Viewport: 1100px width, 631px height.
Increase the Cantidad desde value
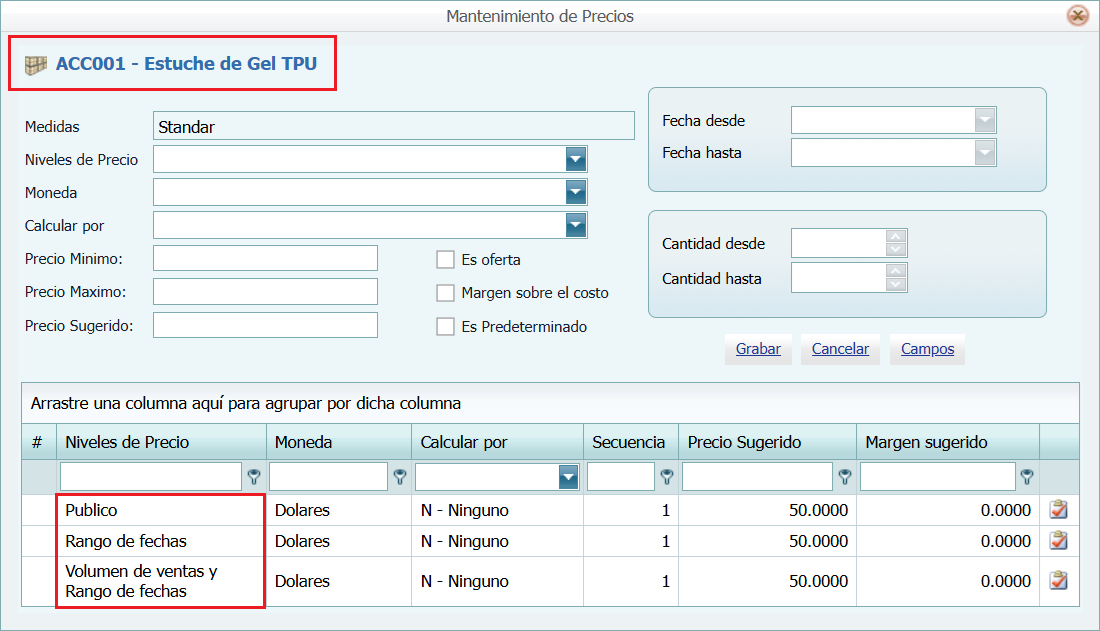pos(896,237)
